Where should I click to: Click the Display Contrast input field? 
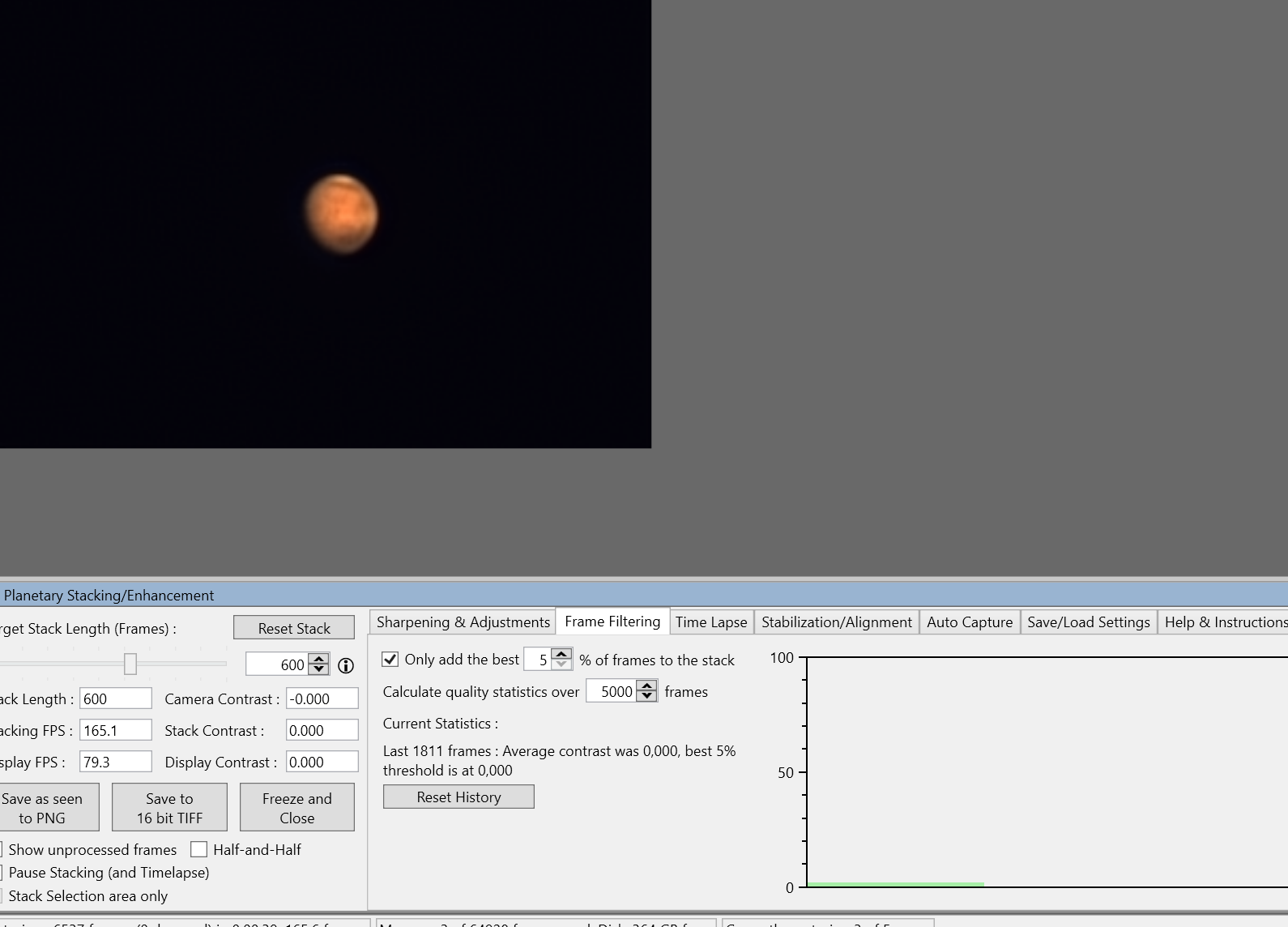pyautogui.click(x=322, y=762)
